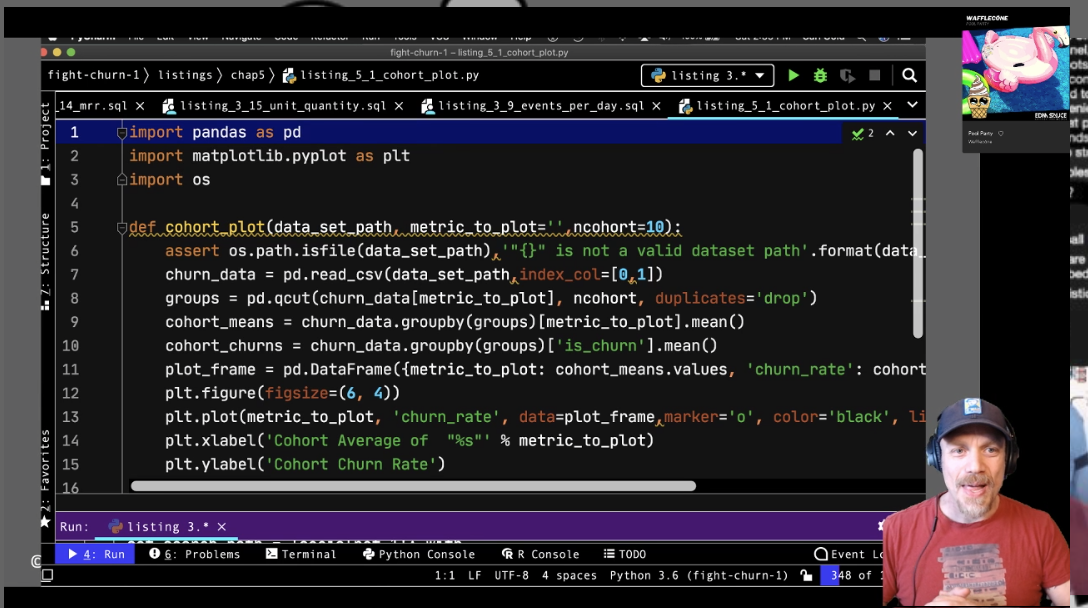Open the 4 spaces indent settings
Screen dimensions: 1088x608
point(569,575)
